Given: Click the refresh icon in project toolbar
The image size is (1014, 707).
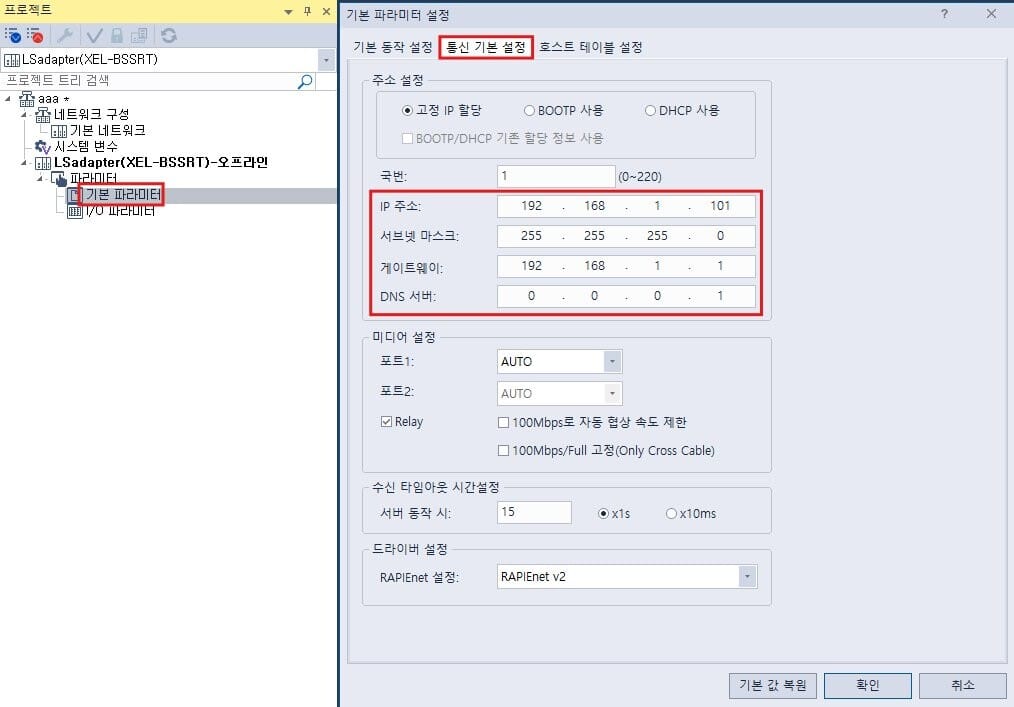Looking at the screenshot, I should pos(169,35).
